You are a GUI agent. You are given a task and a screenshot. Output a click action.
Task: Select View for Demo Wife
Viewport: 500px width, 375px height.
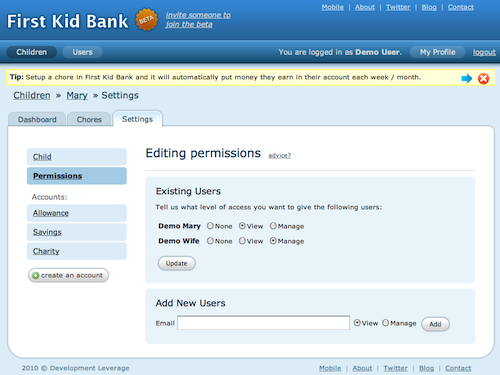point(242,241)
